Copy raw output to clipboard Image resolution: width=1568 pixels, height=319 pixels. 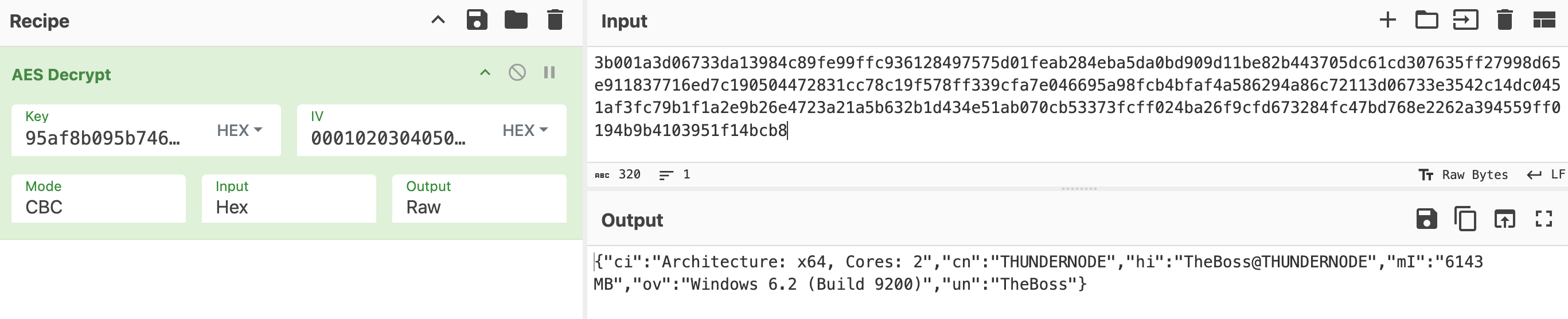(x=1465, y=219)
